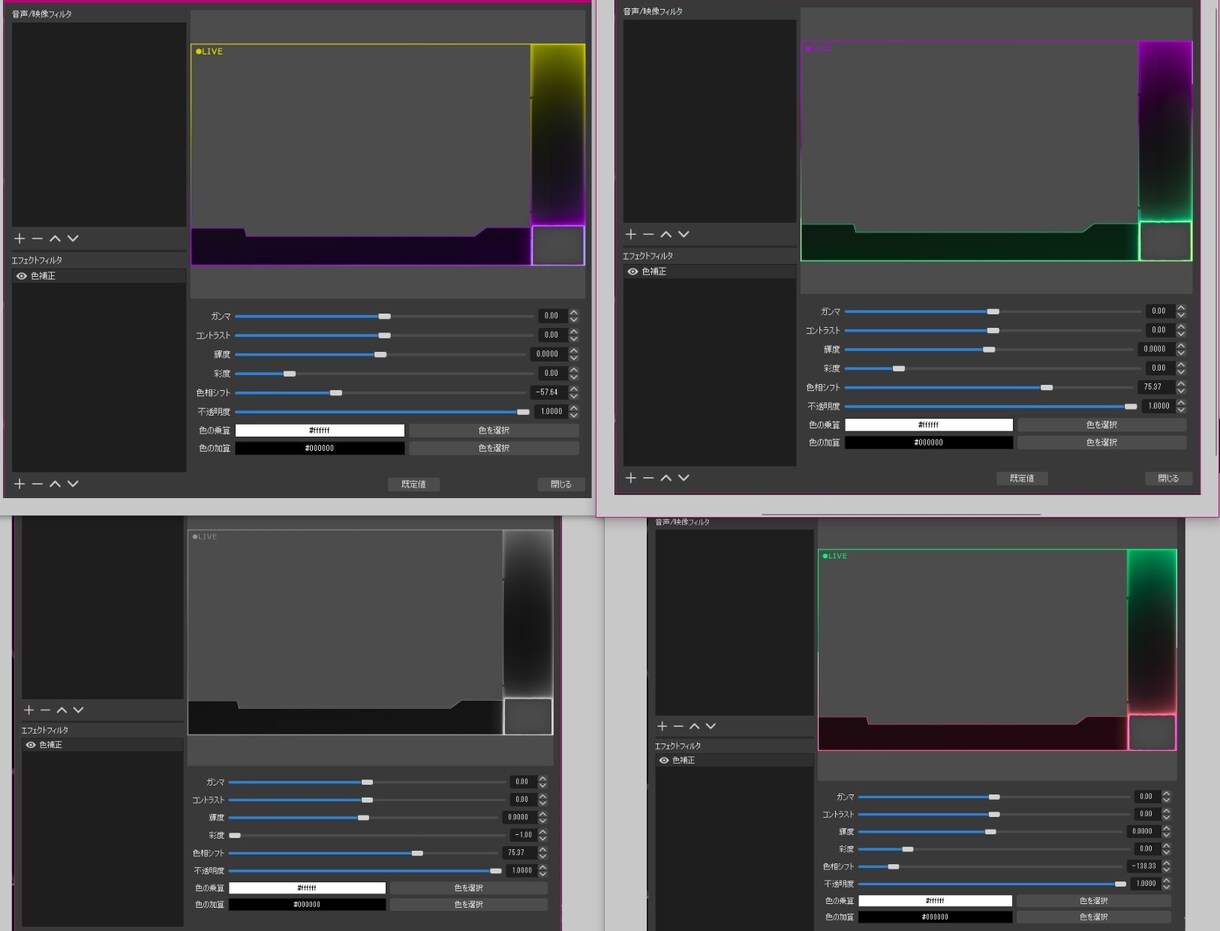Move effect filter down in the yellow LIVE window
The width and height of the screenshot is (1220, 931).
click(73, 484)
